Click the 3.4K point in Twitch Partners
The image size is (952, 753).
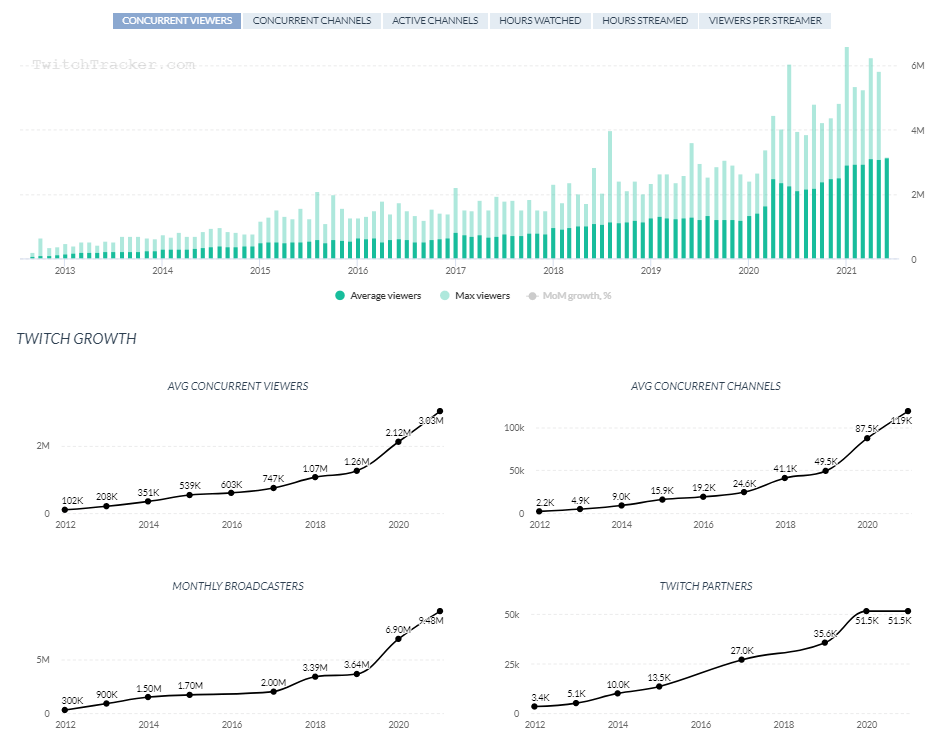click(534, 706)
